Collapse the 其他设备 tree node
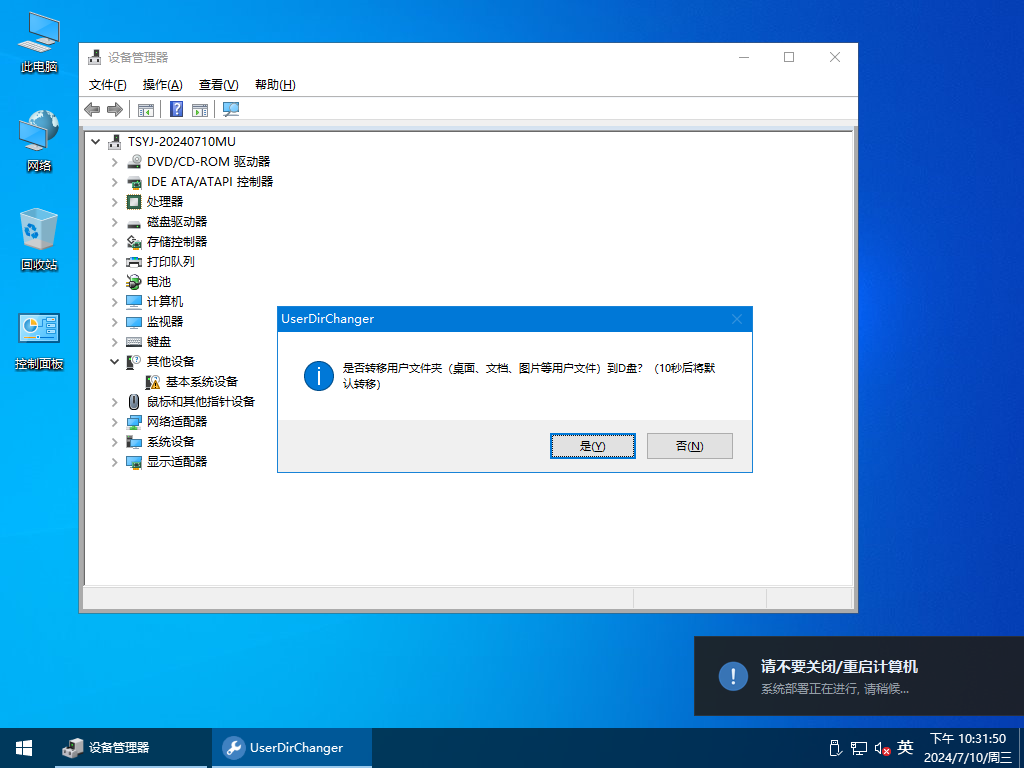The width and height of the screenshot is (1024, 768). (x=115, y=362)
